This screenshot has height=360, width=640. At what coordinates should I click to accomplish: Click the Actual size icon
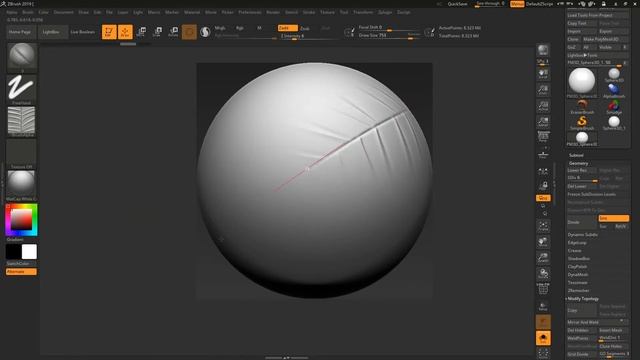pos(543,106)
